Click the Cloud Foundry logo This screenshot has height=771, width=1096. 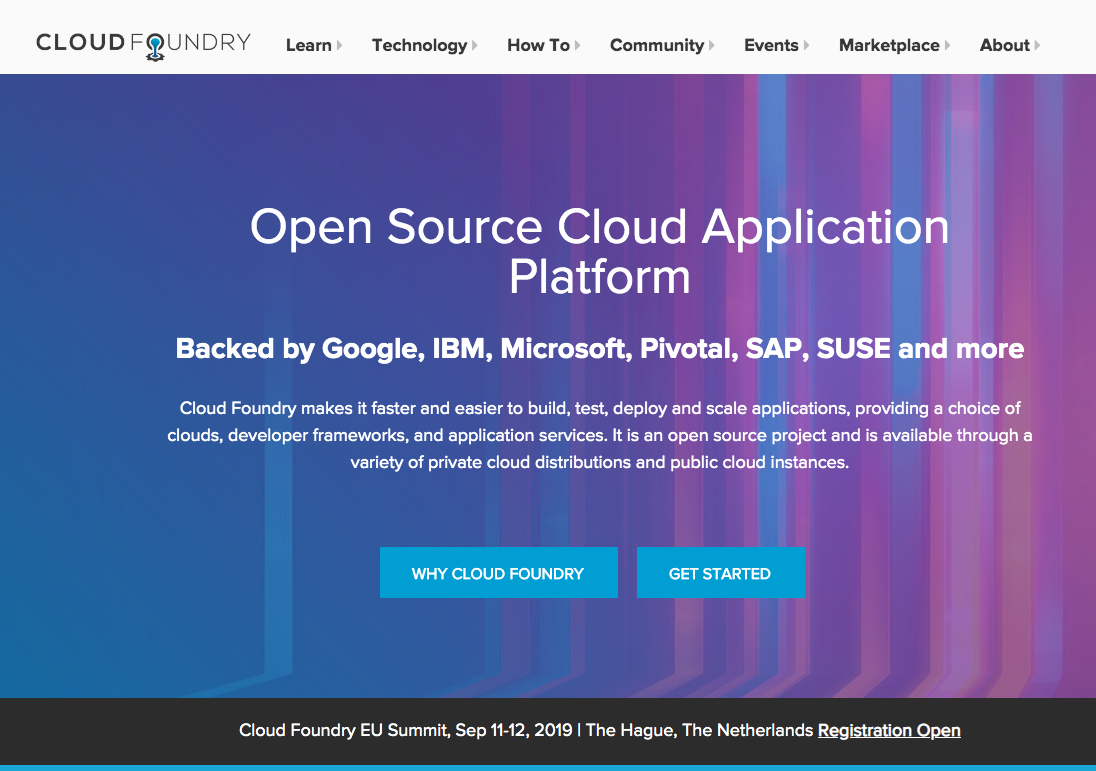pos(143,45)
